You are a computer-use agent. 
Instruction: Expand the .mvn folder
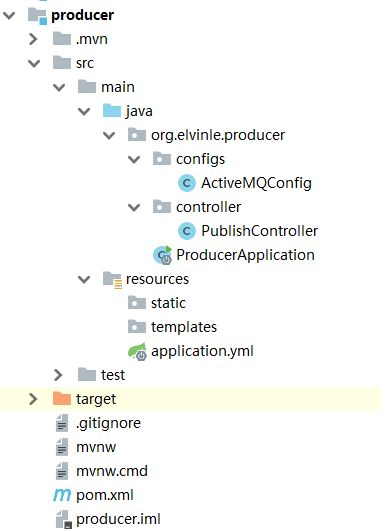pyautogui.click(x=33, y=39)
